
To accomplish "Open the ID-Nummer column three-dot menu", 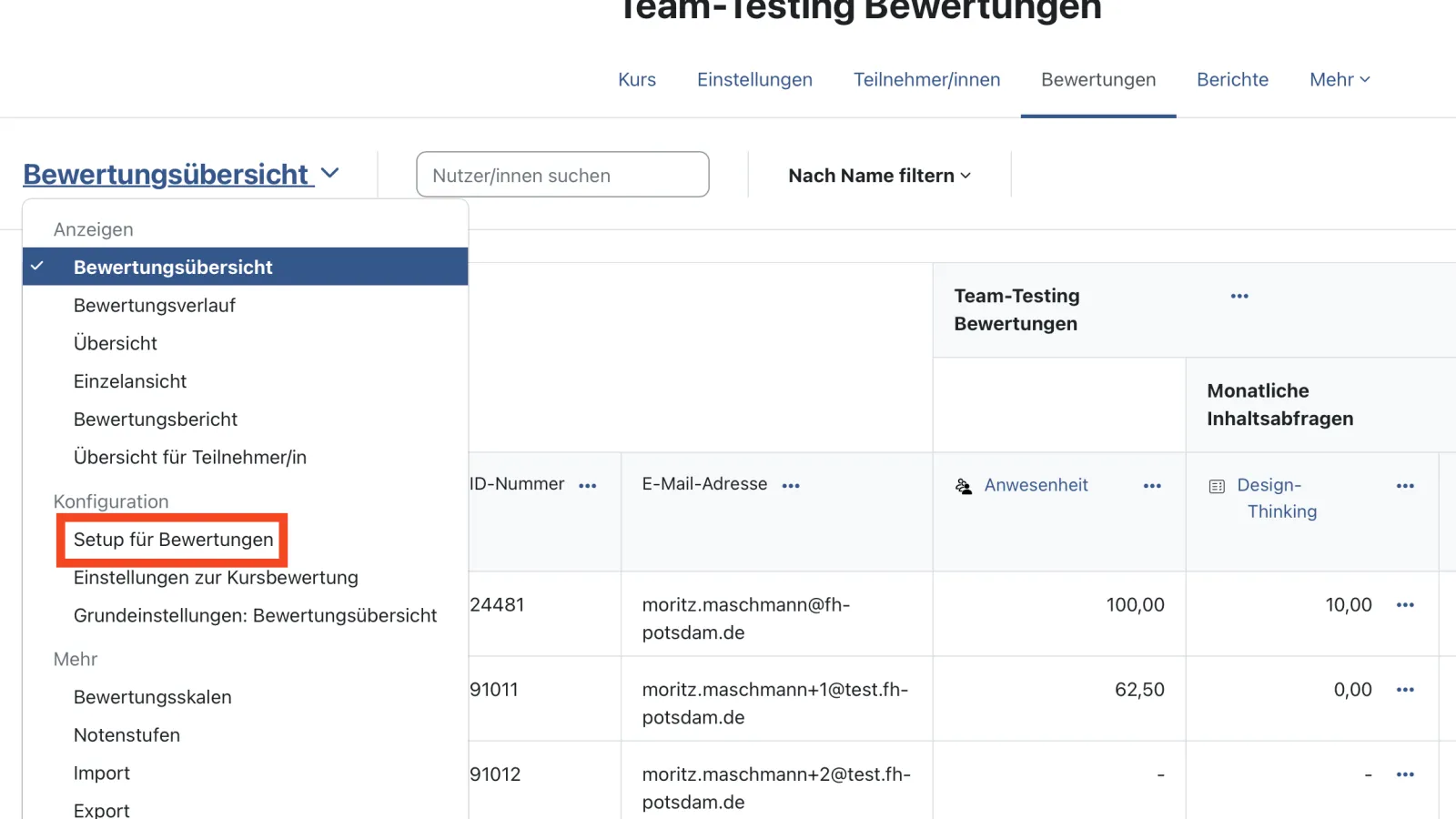I will [588, 485].
